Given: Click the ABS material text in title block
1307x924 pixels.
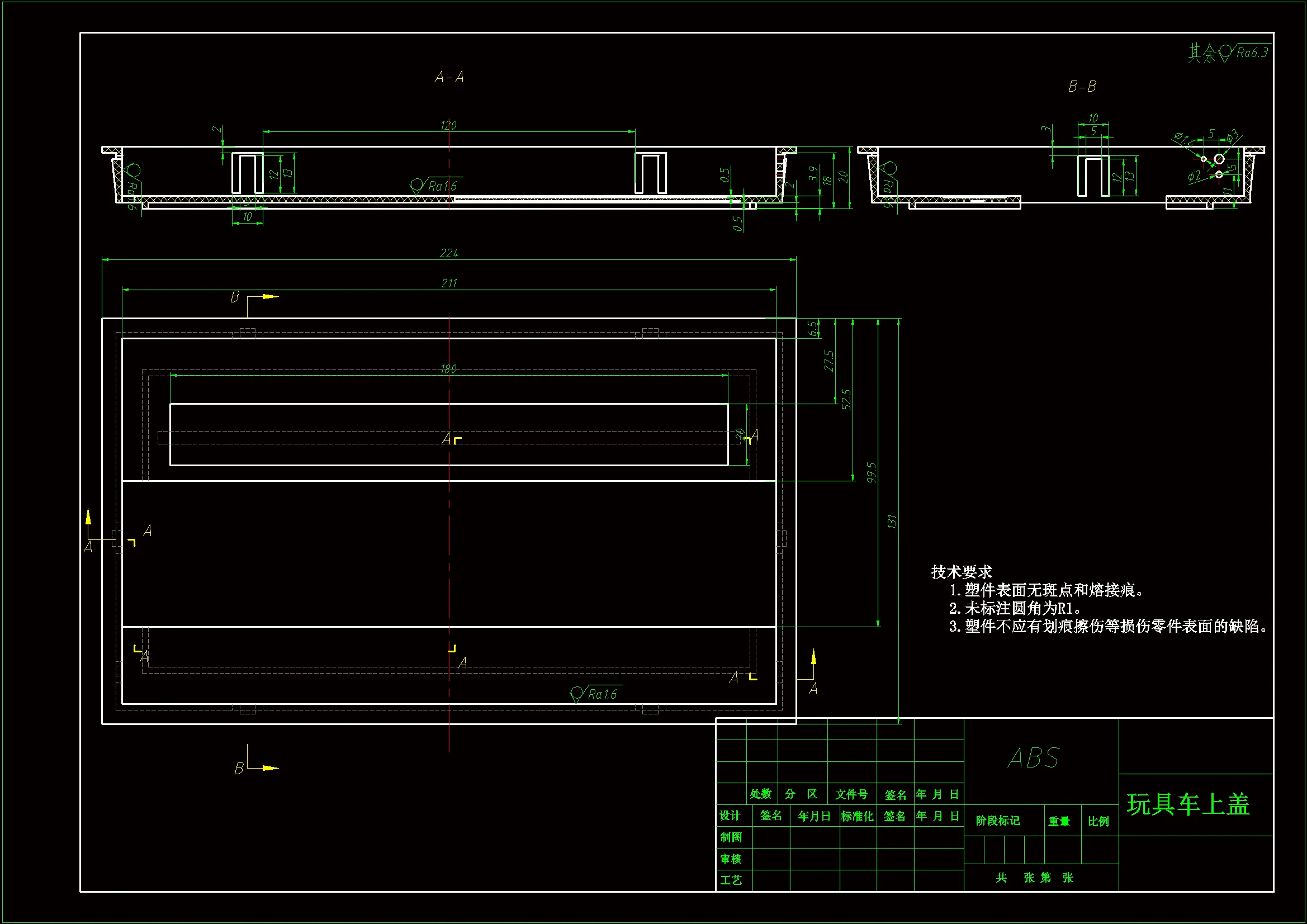Looking at the screenshot, I should point(1034,759).
